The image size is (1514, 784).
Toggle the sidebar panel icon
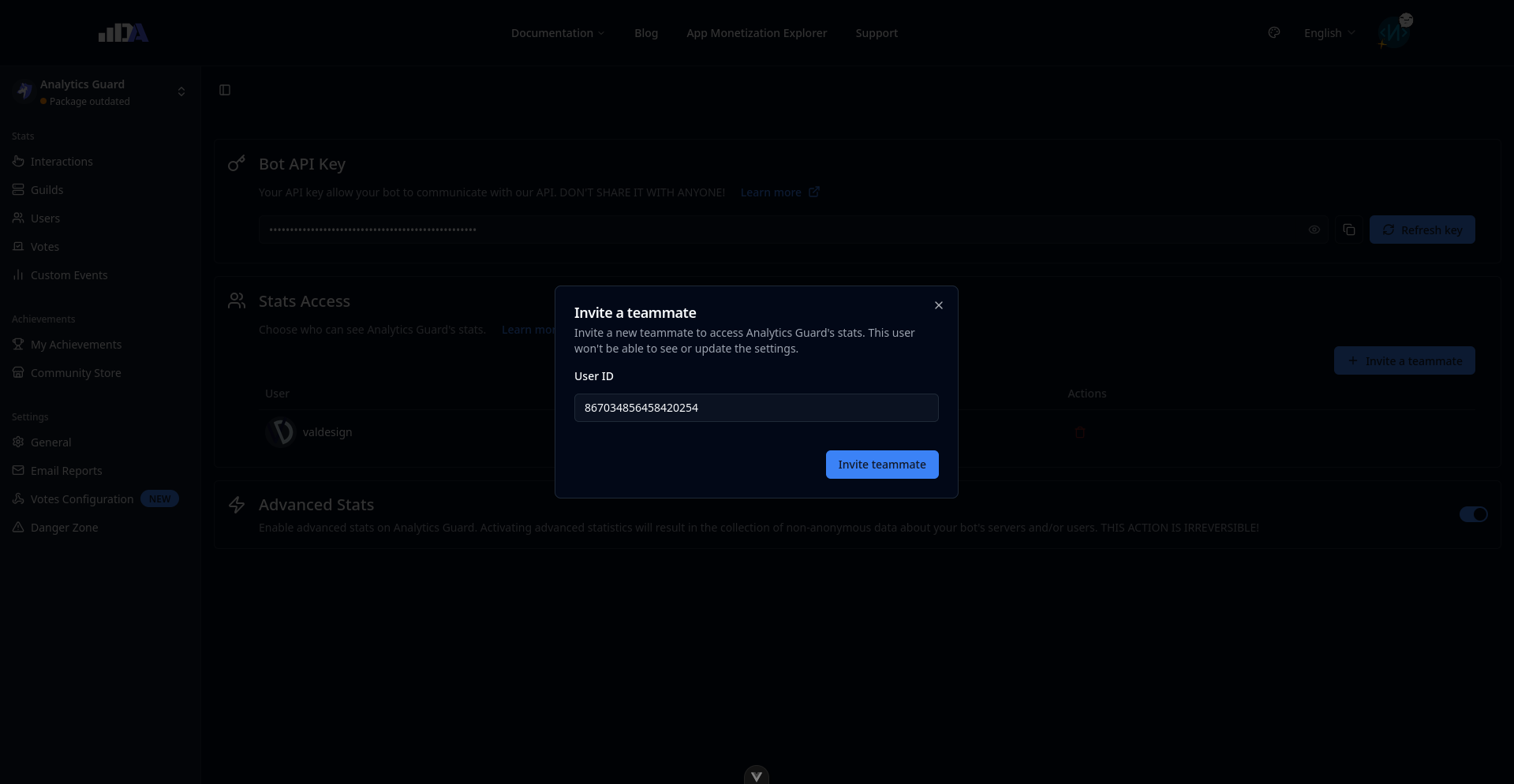225,90
